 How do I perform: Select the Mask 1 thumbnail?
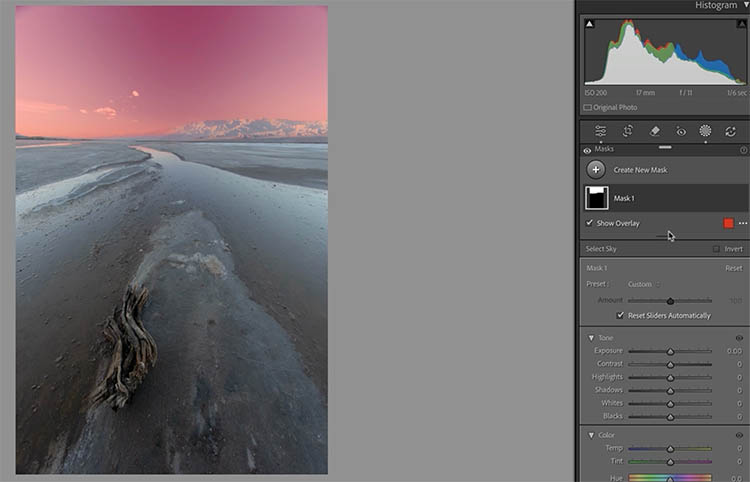(x=596, y=198)
